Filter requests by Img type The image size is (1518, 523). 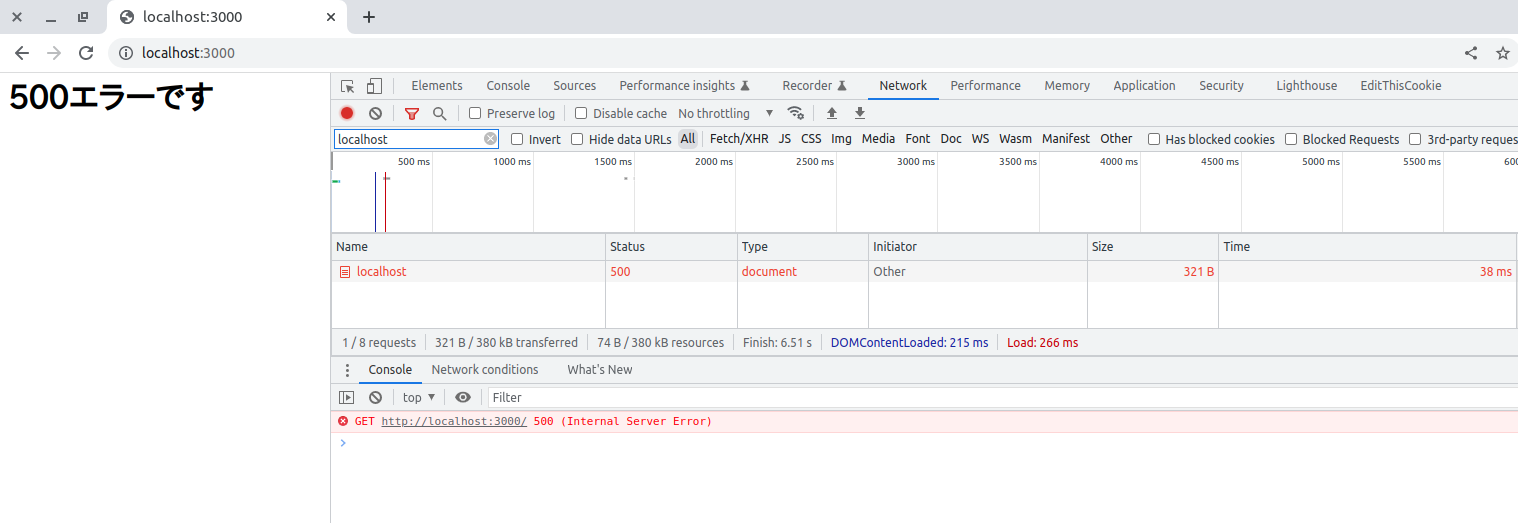pos(841,139)
